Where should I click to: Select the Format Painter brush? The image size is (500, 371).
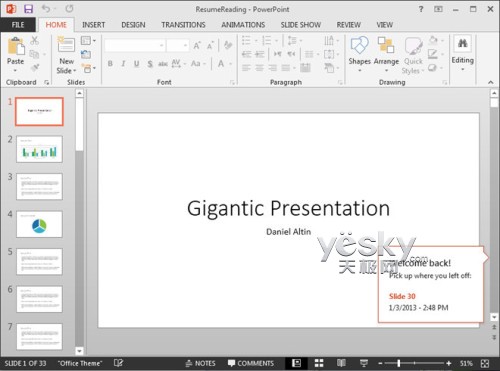[x=34, y=68]
